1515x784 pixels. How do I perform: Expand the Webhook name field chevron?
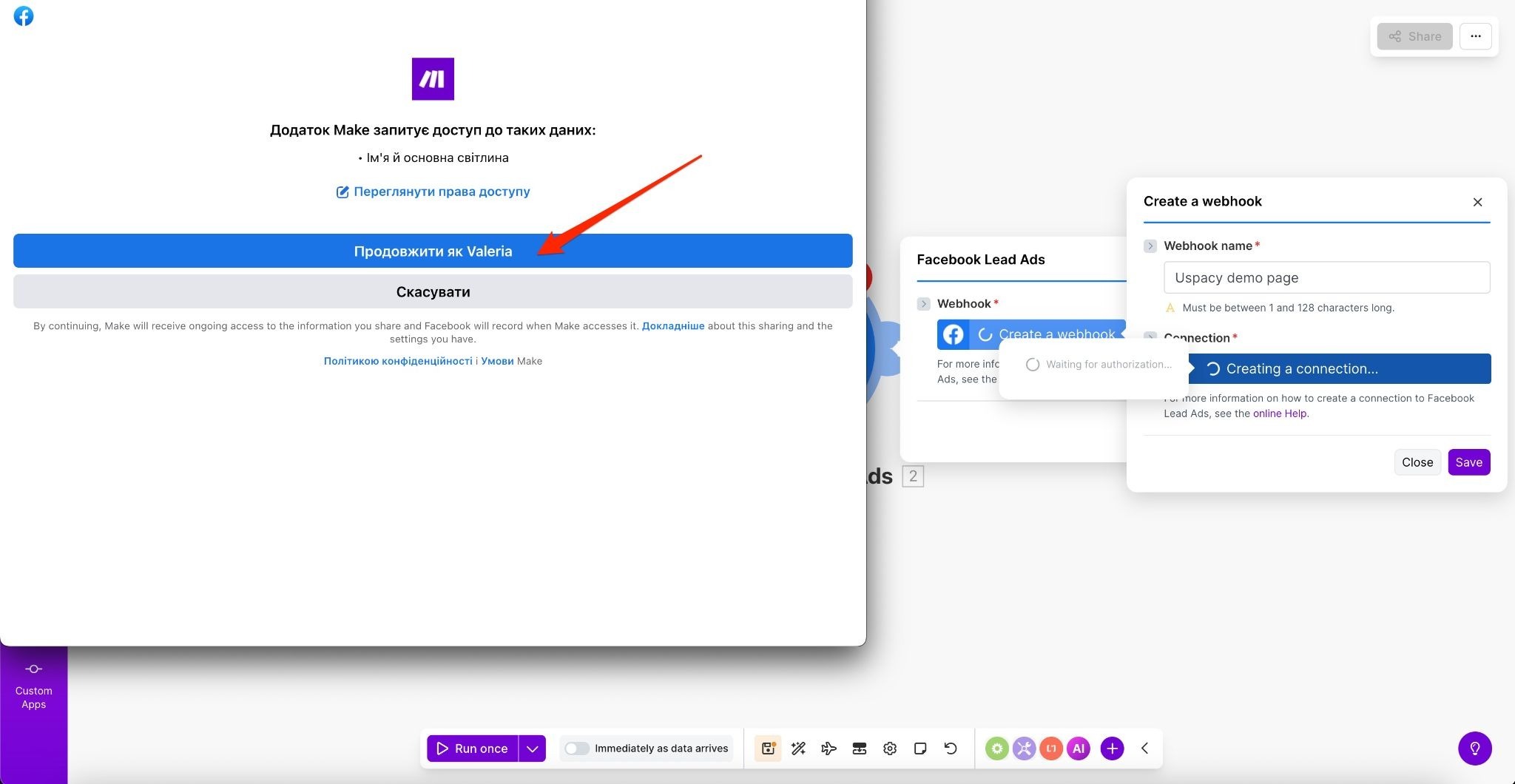click(1150, 246)
